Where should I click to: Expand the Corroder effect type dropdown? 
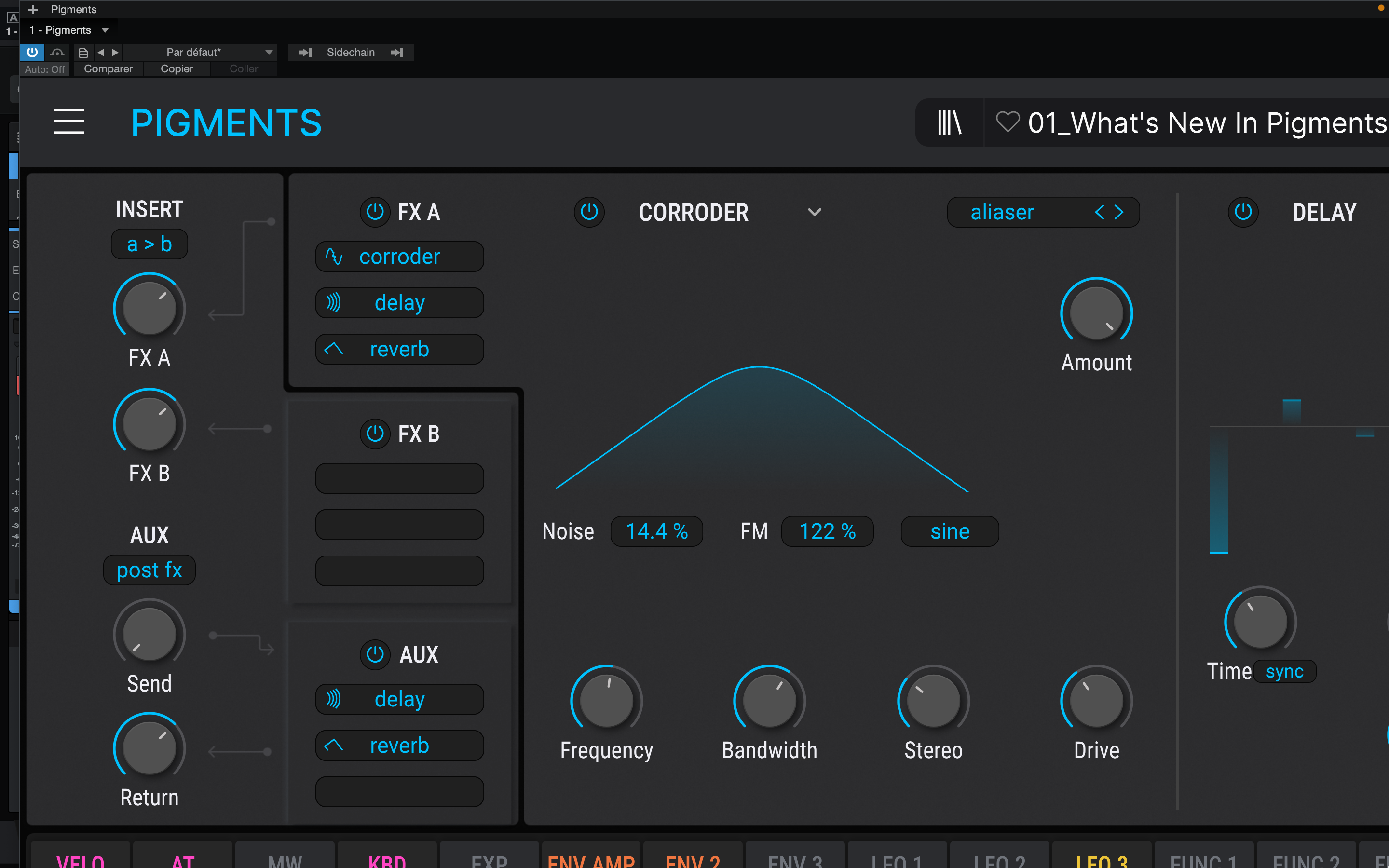coord(814,212)
